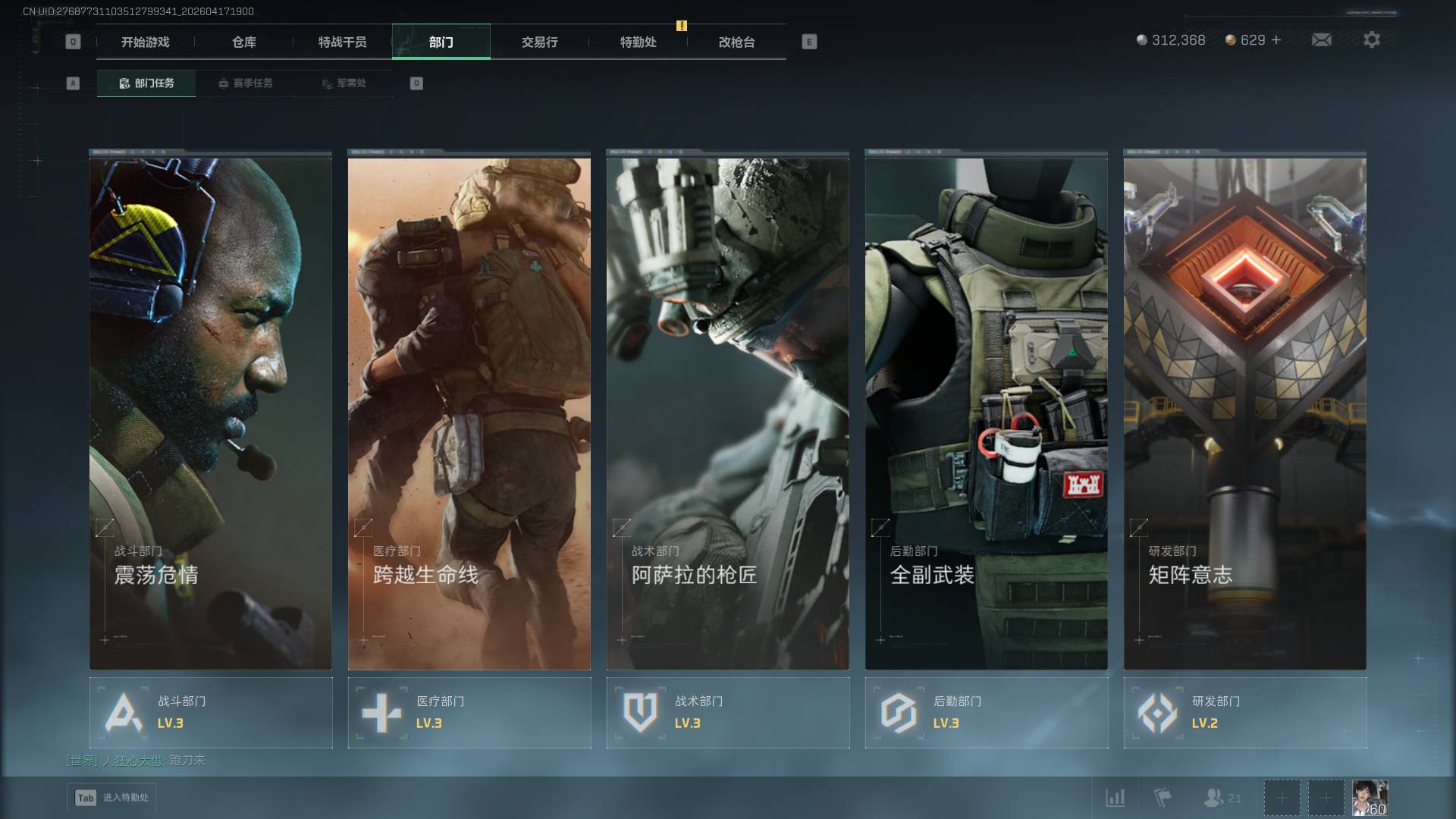Click the plus to add currency
1456x819 pixels.
1276,39
